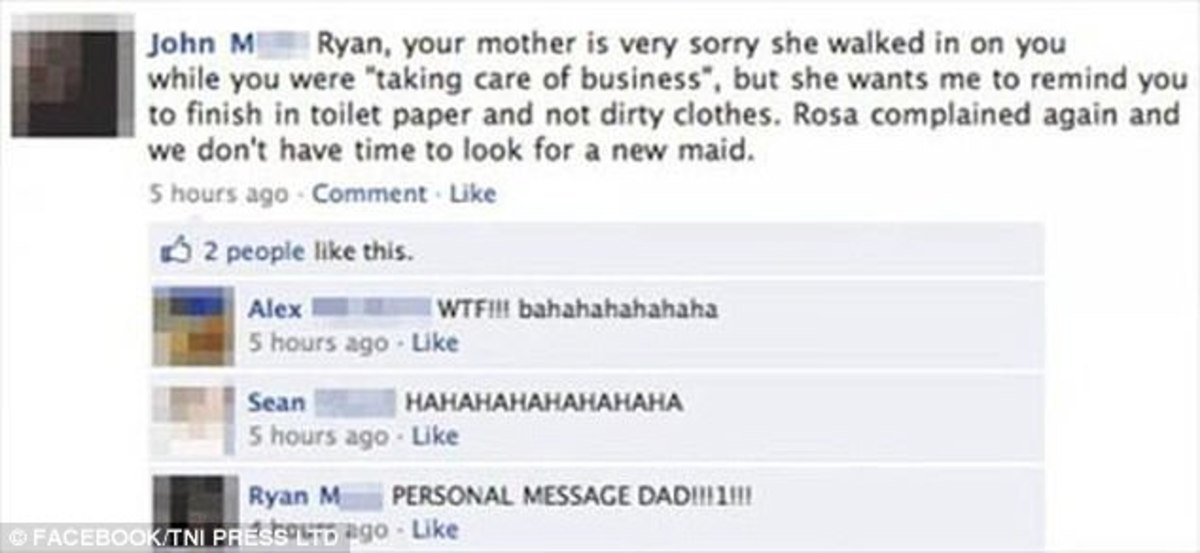This screenshot has width=1200, height=553.
Task: Click the Comment link under the post
Action: [x=370, y=194]
